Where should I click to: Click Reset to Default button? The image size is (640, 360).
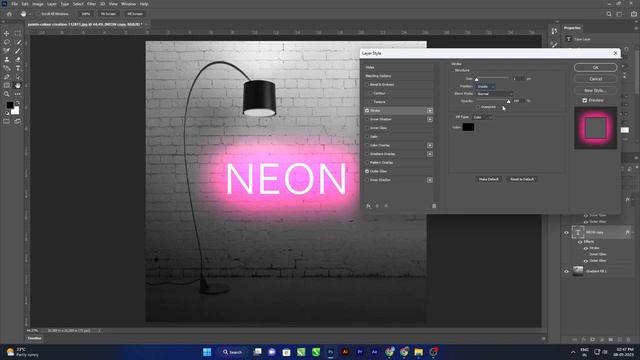coord(522,179)
